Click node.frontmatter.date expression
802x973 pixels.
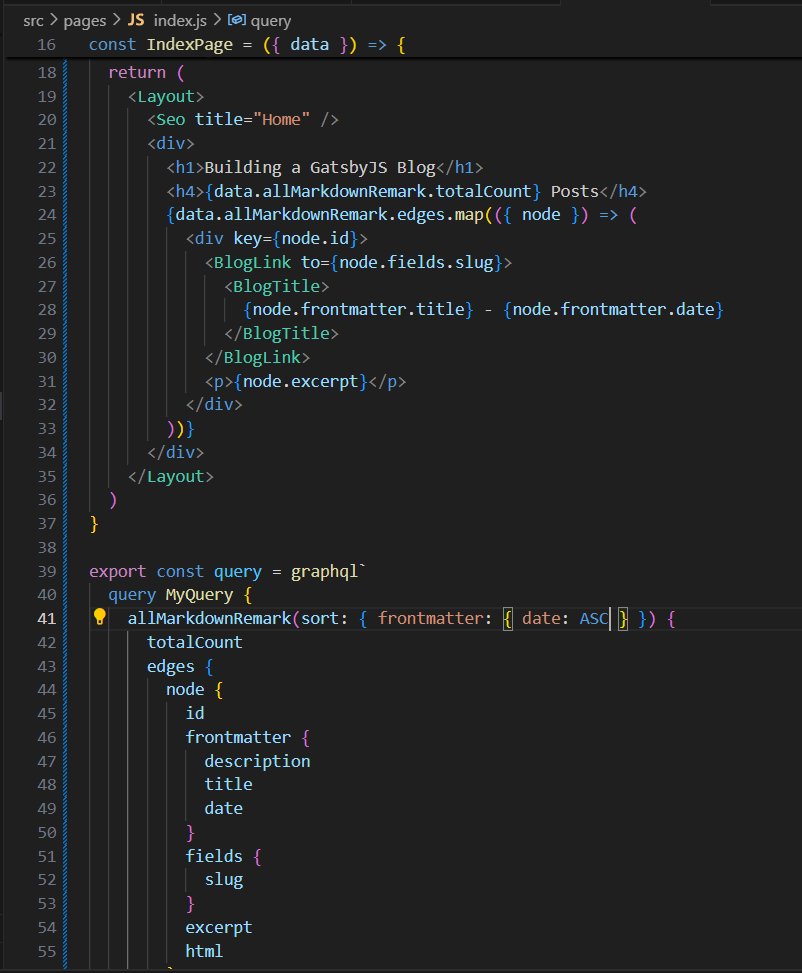613,310
